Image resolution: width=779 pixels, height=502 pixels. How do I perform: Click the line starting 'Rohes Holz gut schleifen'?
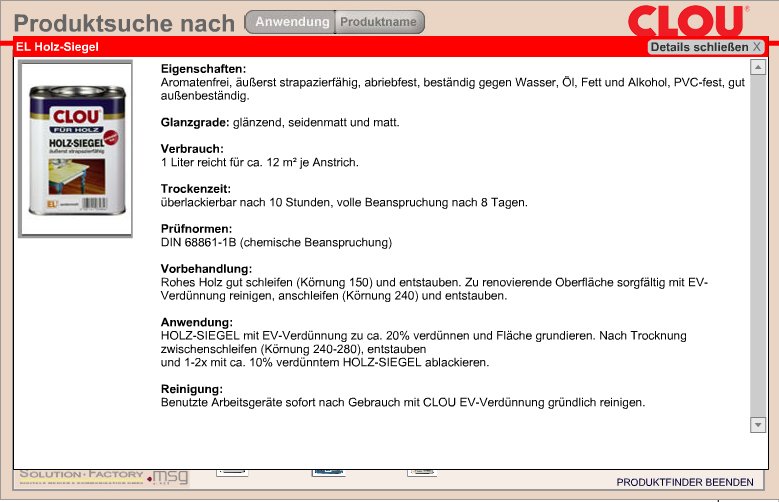[x=434, y=282]
